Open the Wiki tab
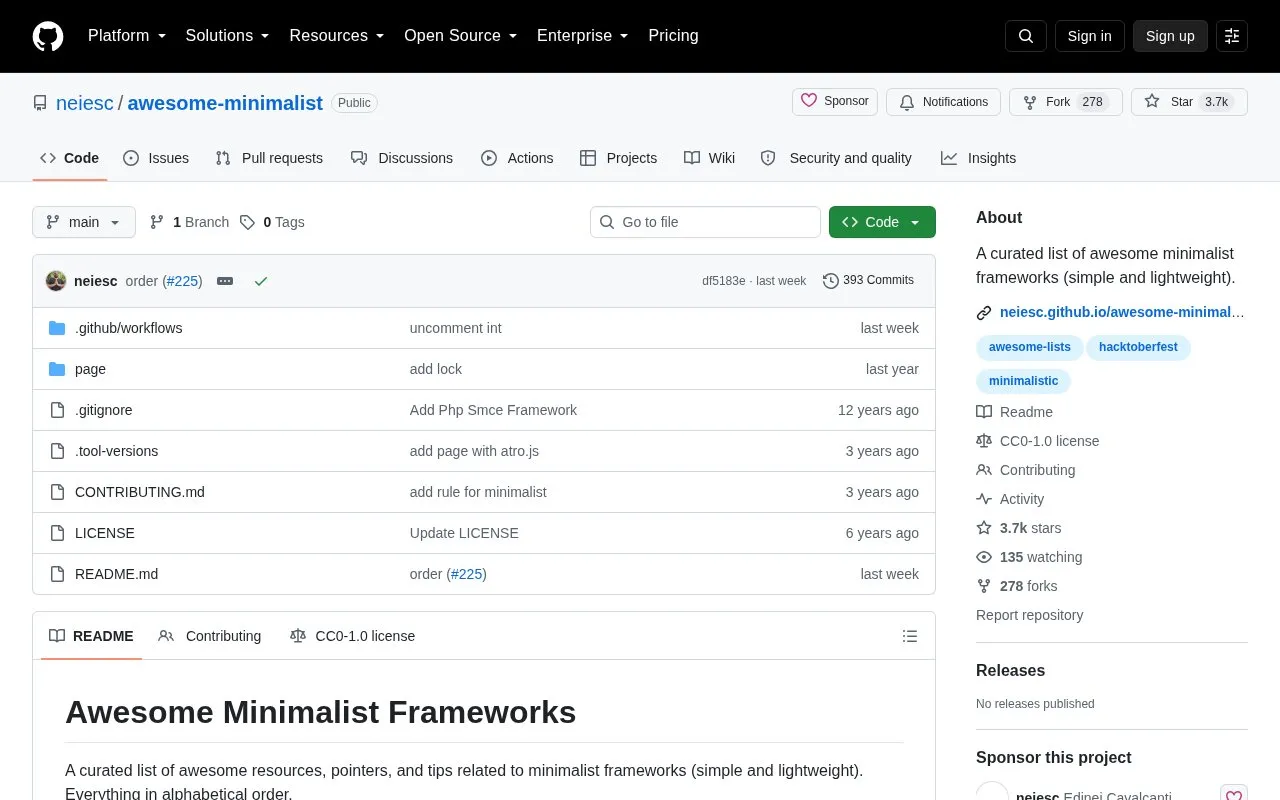Image resolution: width=1280 pixels, height=800 pixels. click(x=710, y=158)
